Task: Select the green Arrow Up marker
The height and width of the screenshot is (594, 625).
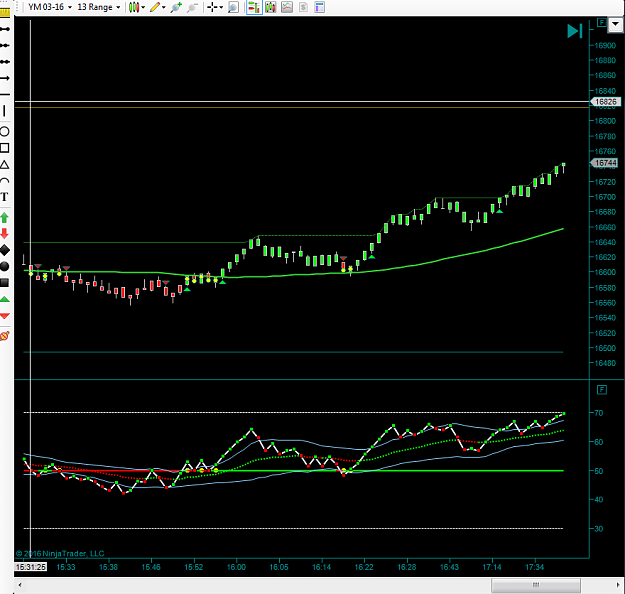Action: (5, 217)
